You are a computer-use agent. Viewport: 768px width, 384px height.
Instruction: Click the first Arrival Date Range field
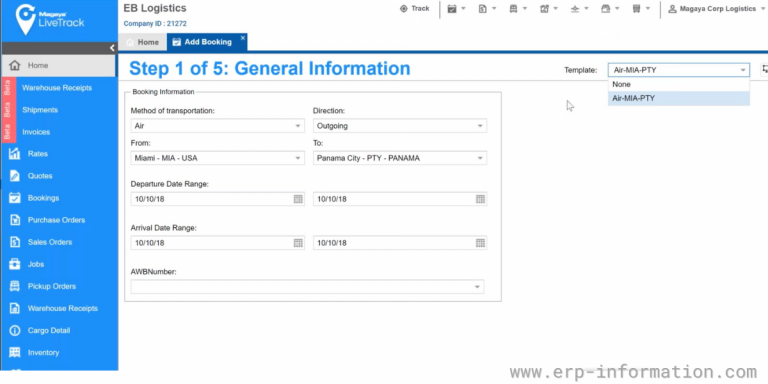(x=217, y=243)
